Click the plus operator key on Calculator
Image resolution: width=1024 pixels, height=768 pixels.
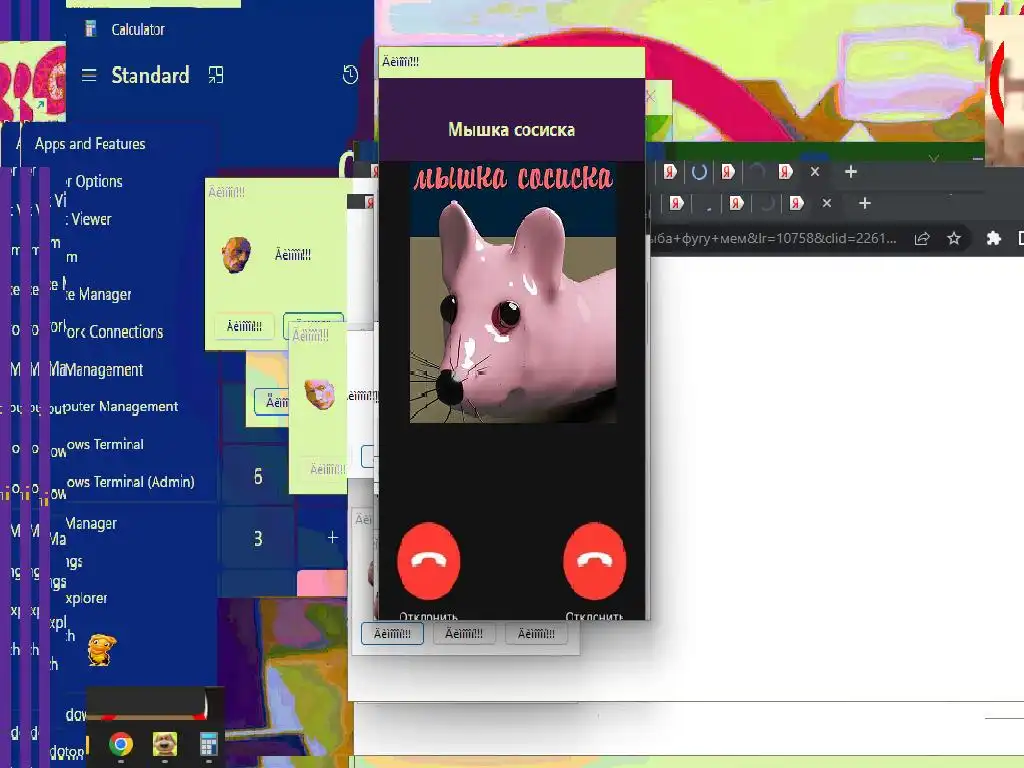coord(332,537)
